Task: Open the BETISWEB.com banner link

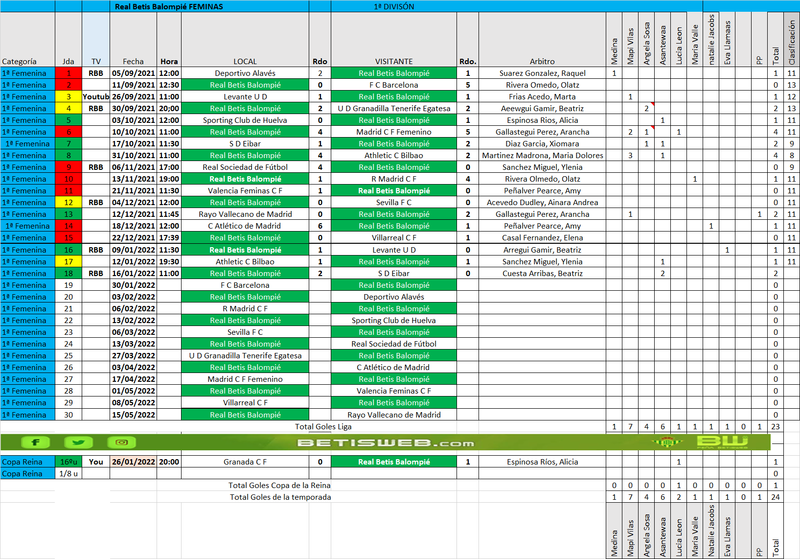Action: (x=386, y=443)
